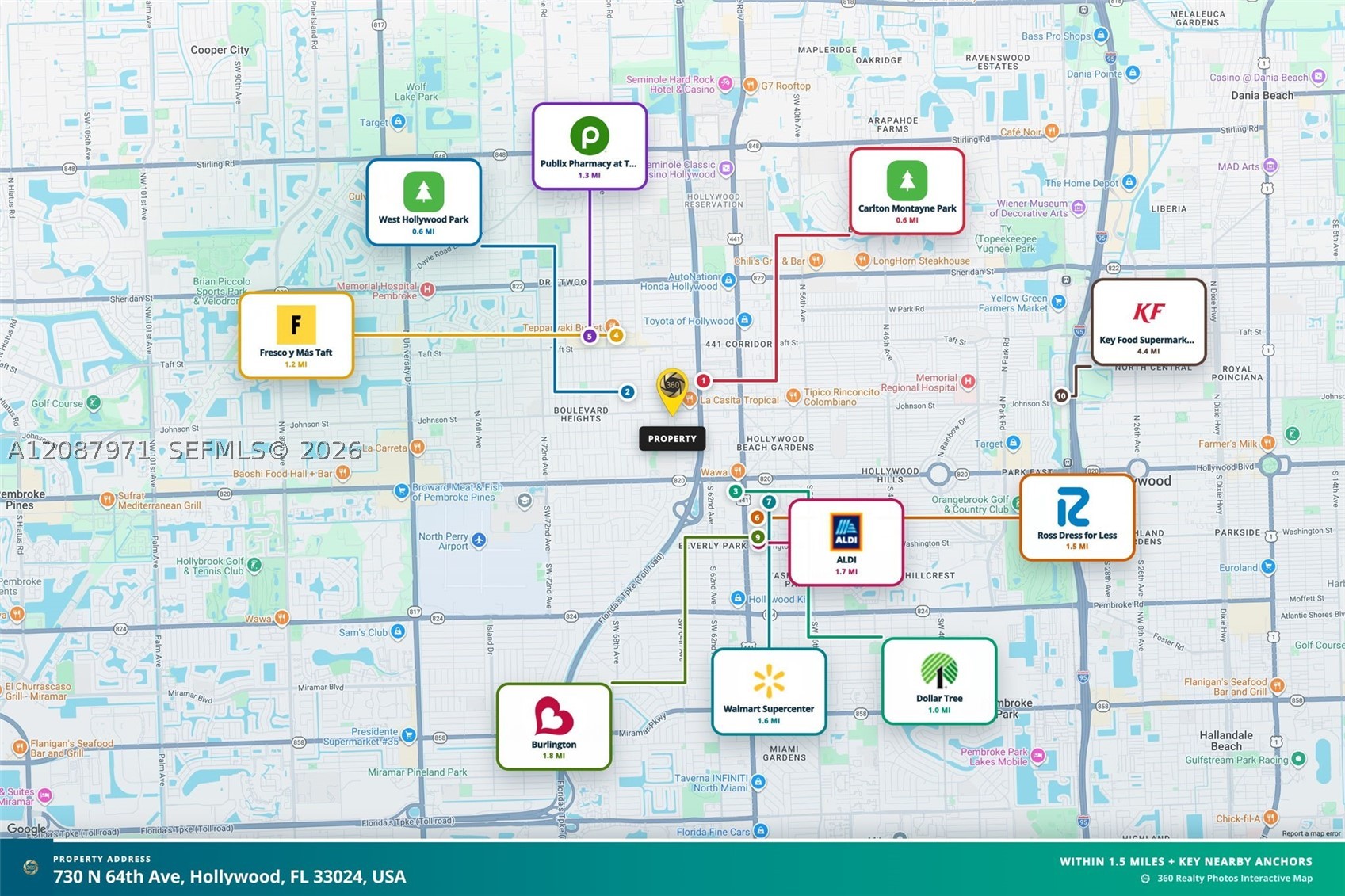The image size is (1345, 896).
Task: Click the Ross Dress for Less title
Action: pos(1077,536)
